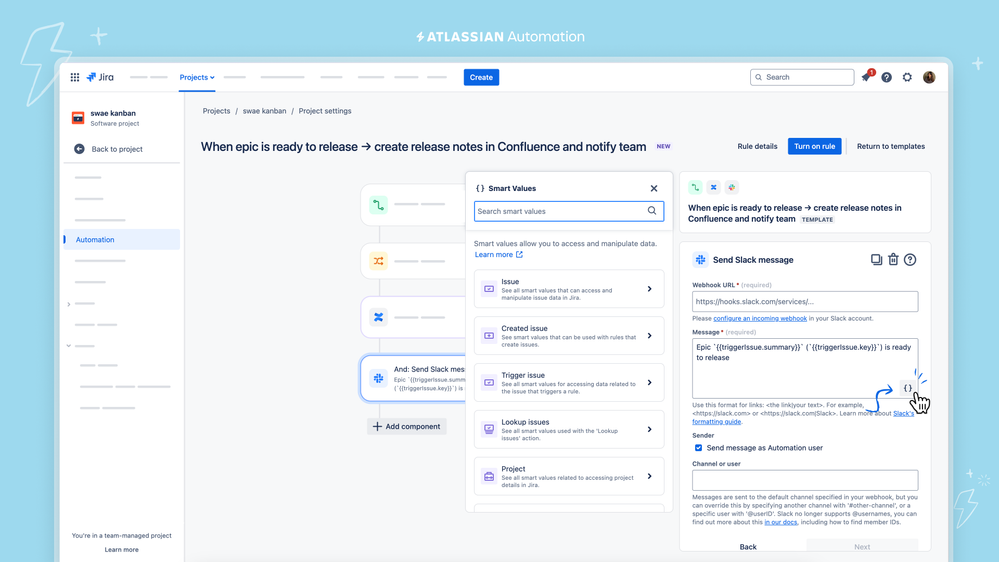Open Rule details
The height and width of the screenshot is (562, 999).
[x=757, y=146]
